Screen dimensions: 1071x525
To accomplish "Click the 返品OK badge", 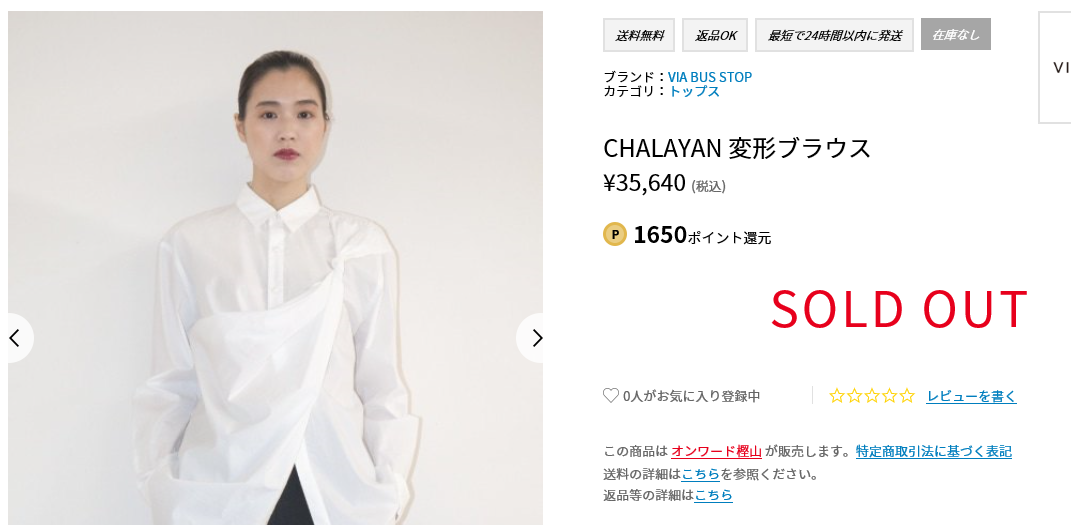I will pos(715,35).
